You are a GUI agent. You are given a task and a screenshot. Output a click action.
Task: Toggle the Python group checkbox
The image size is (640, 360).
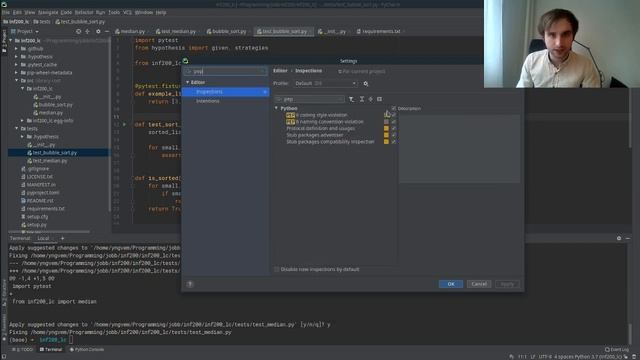(394, 109)
